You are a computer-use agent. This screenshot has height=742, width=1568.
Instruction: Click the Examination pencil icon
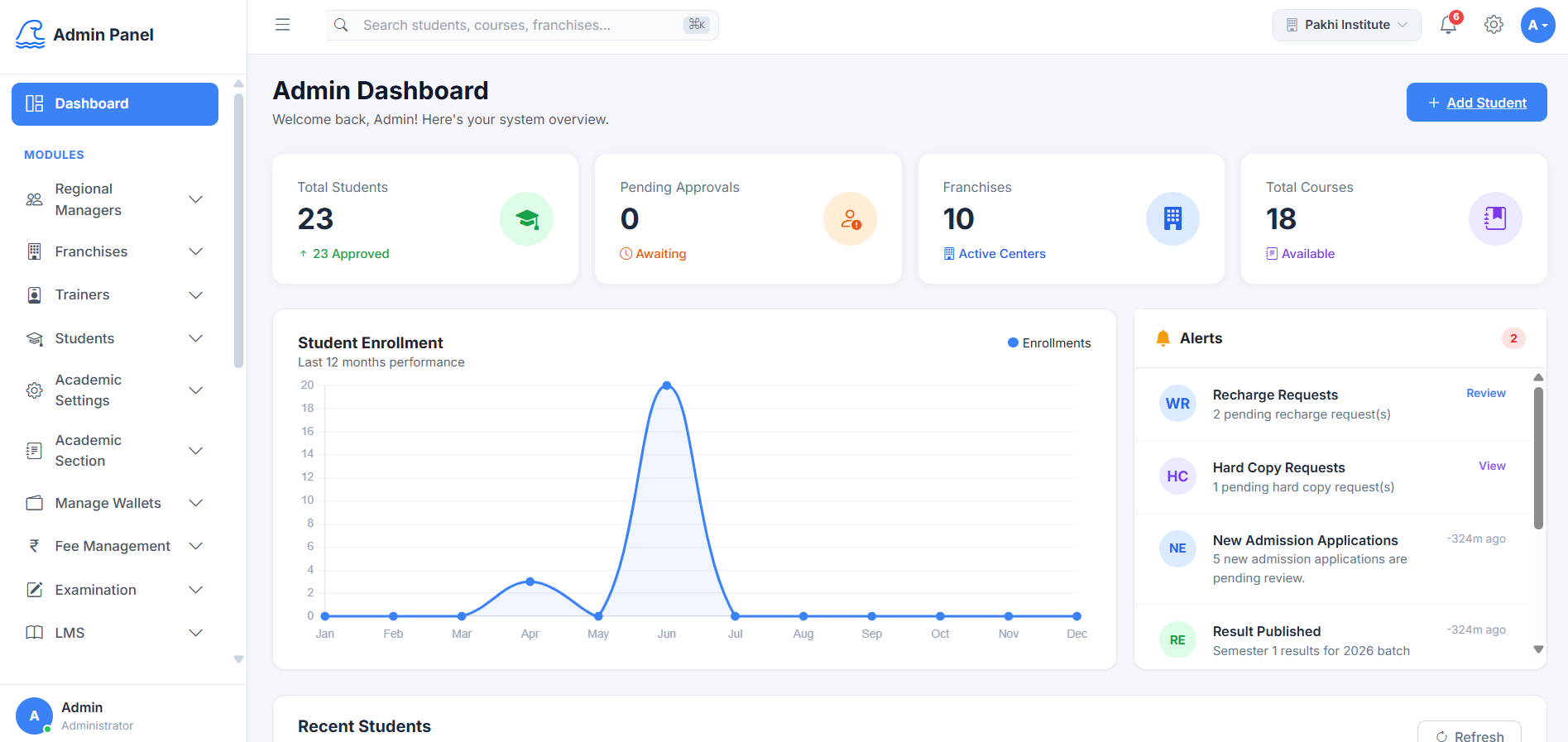coord(34,590)
